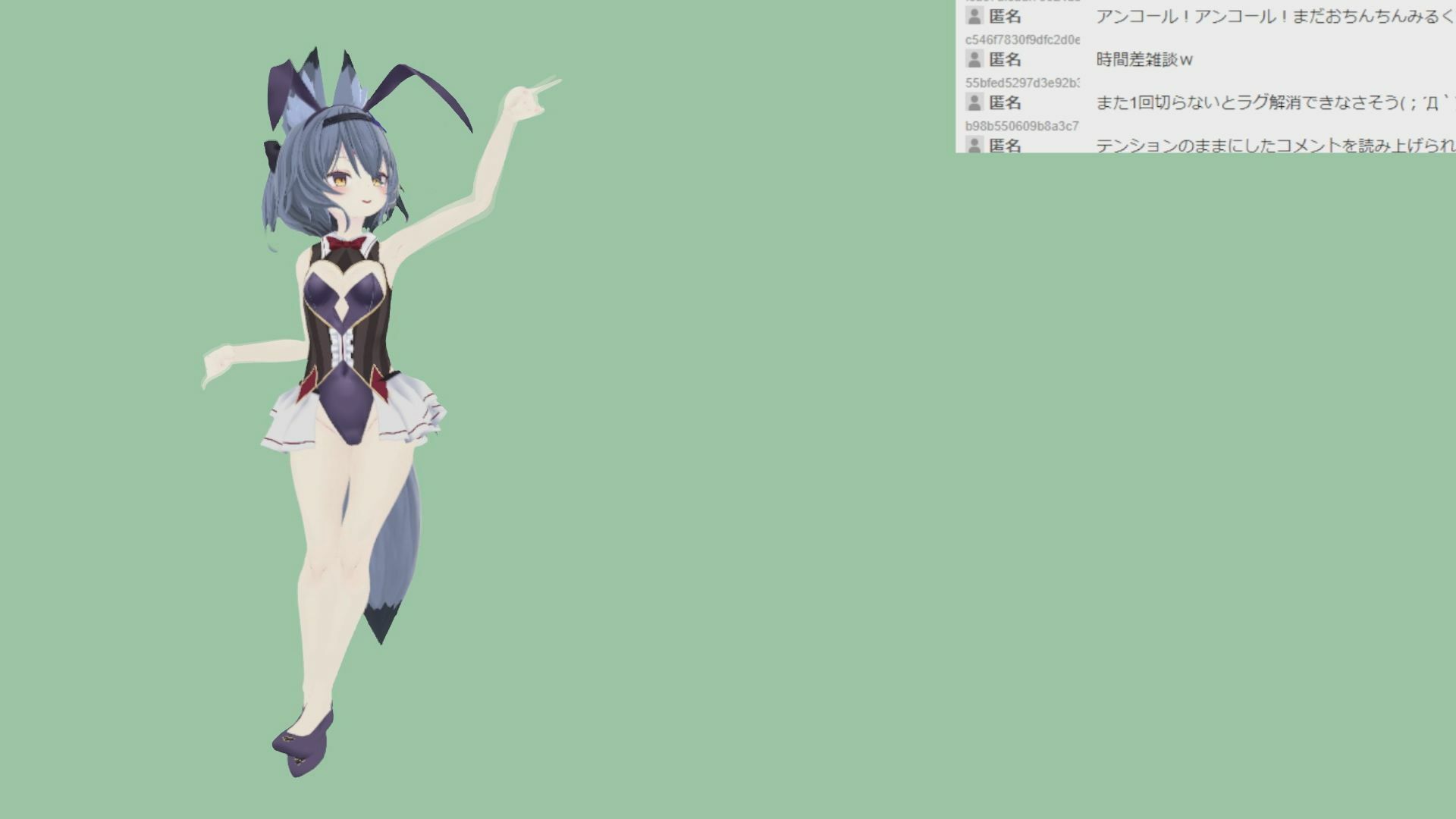Click the 匿名 name on the テンション comment
The height and width of the screenshot is (819, 1456).
1006,145
